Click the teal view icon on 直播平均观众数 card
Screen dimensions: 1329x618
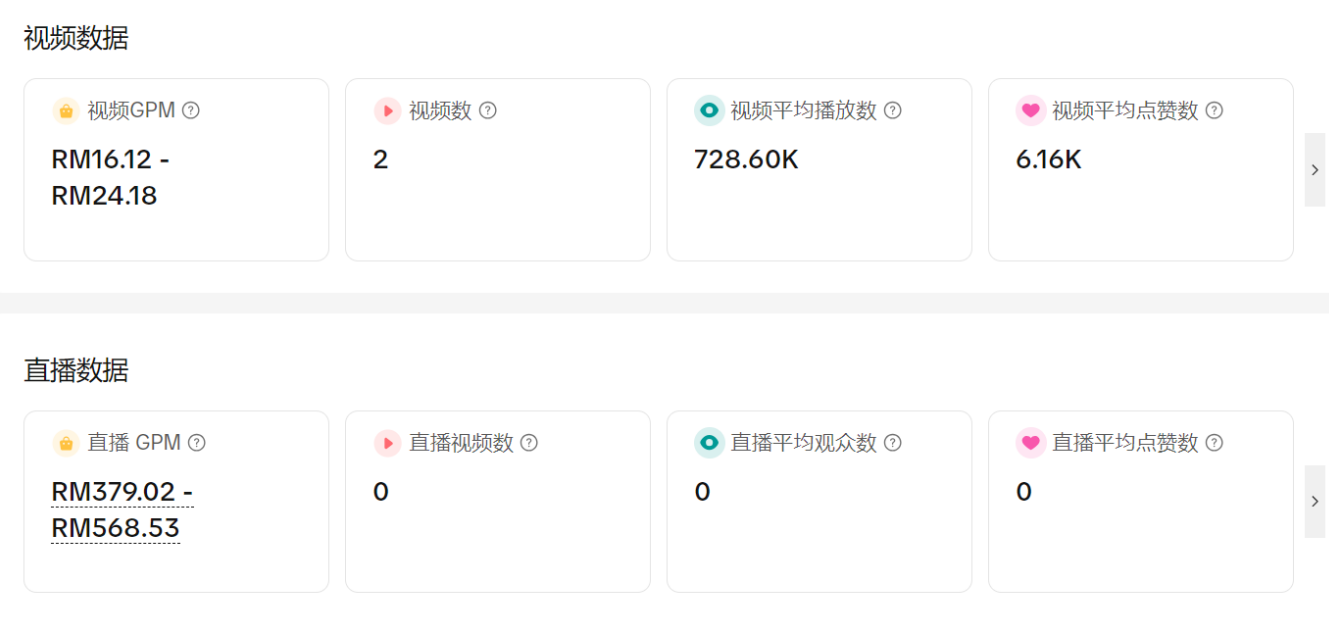(708, 443)
